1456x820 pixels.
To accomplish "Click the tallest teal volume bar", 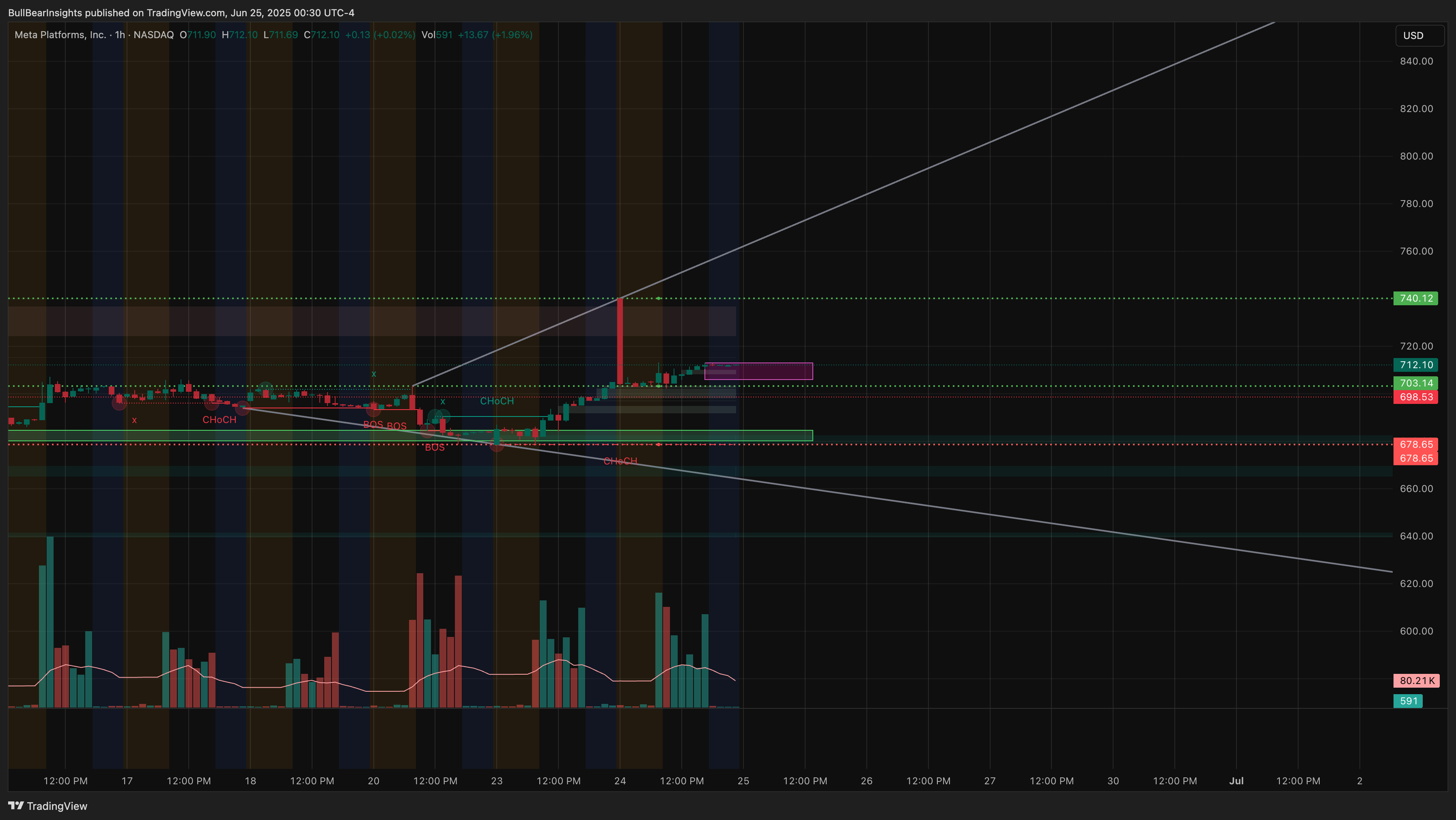I will [x=50, y=622].
